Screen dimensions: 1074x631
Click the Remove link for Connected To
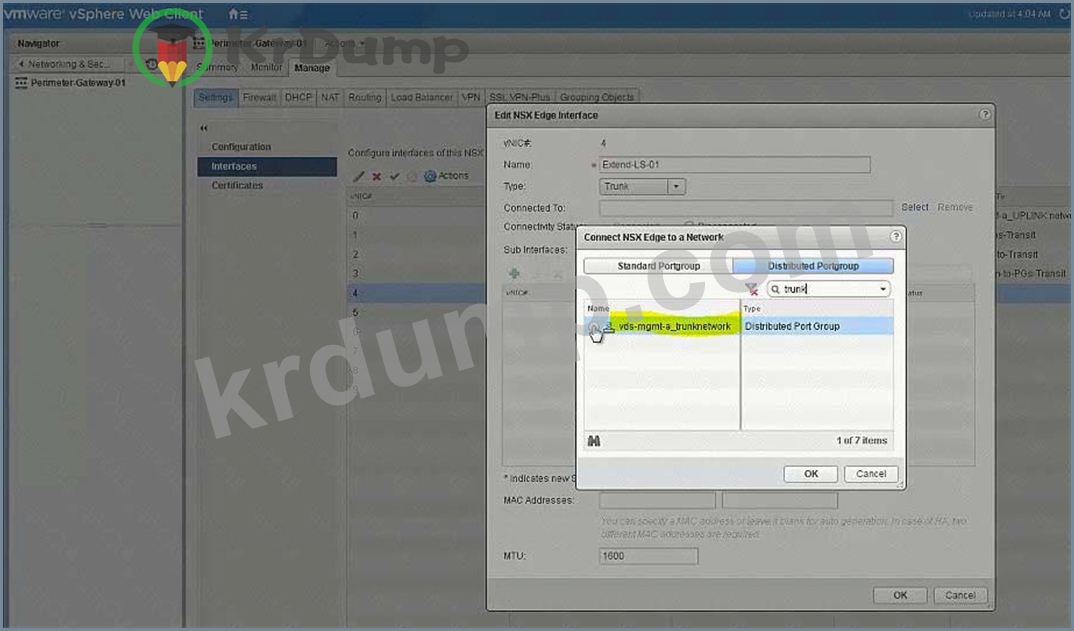pos(955,207)
